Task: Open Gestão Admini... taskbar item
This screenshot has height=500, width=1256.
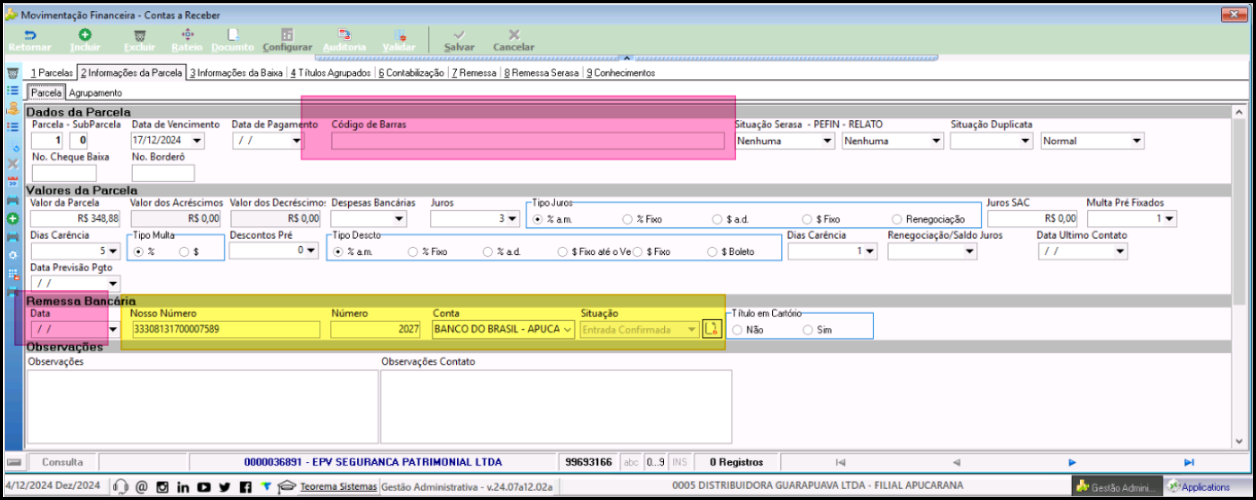Action: (x=1116, y=487)
